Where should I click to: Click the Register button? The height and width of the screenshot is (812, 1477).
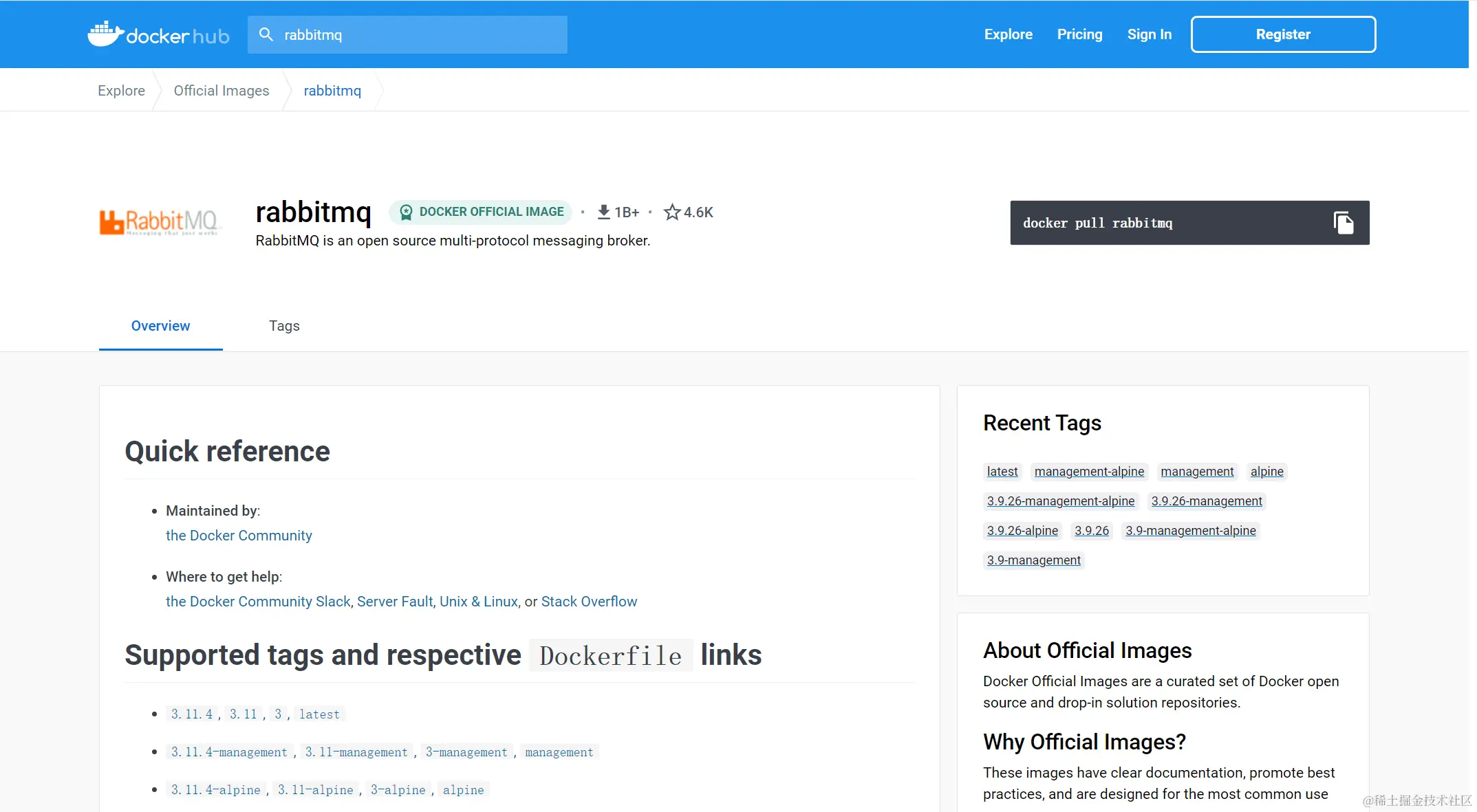(1283, 34)
